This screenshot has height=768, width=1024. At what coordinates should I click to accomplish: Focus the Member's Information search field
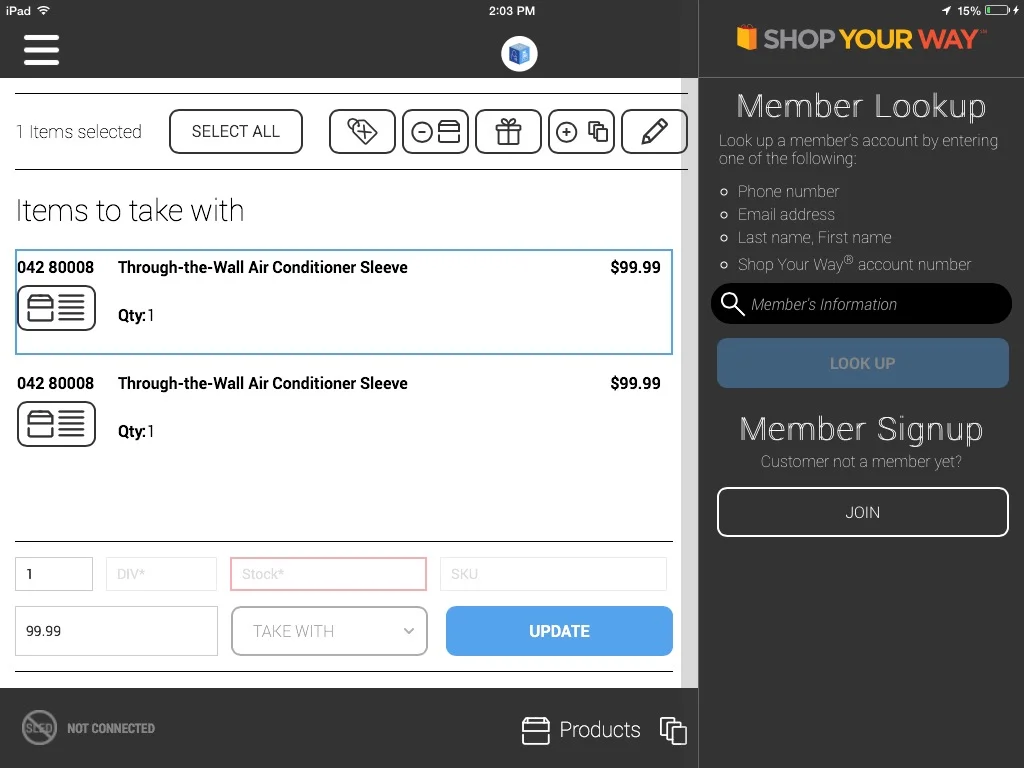click(x=861, y=304)
